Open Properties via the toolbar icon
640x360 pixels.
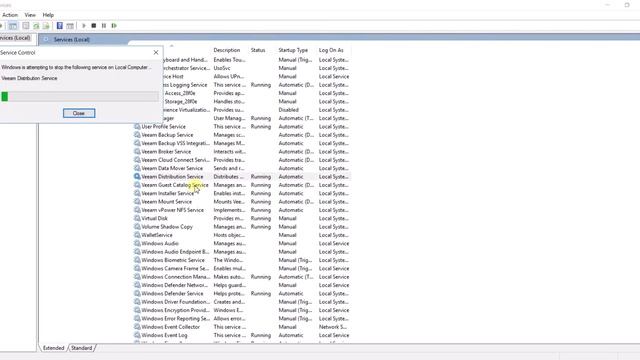[x=26, y=26]
